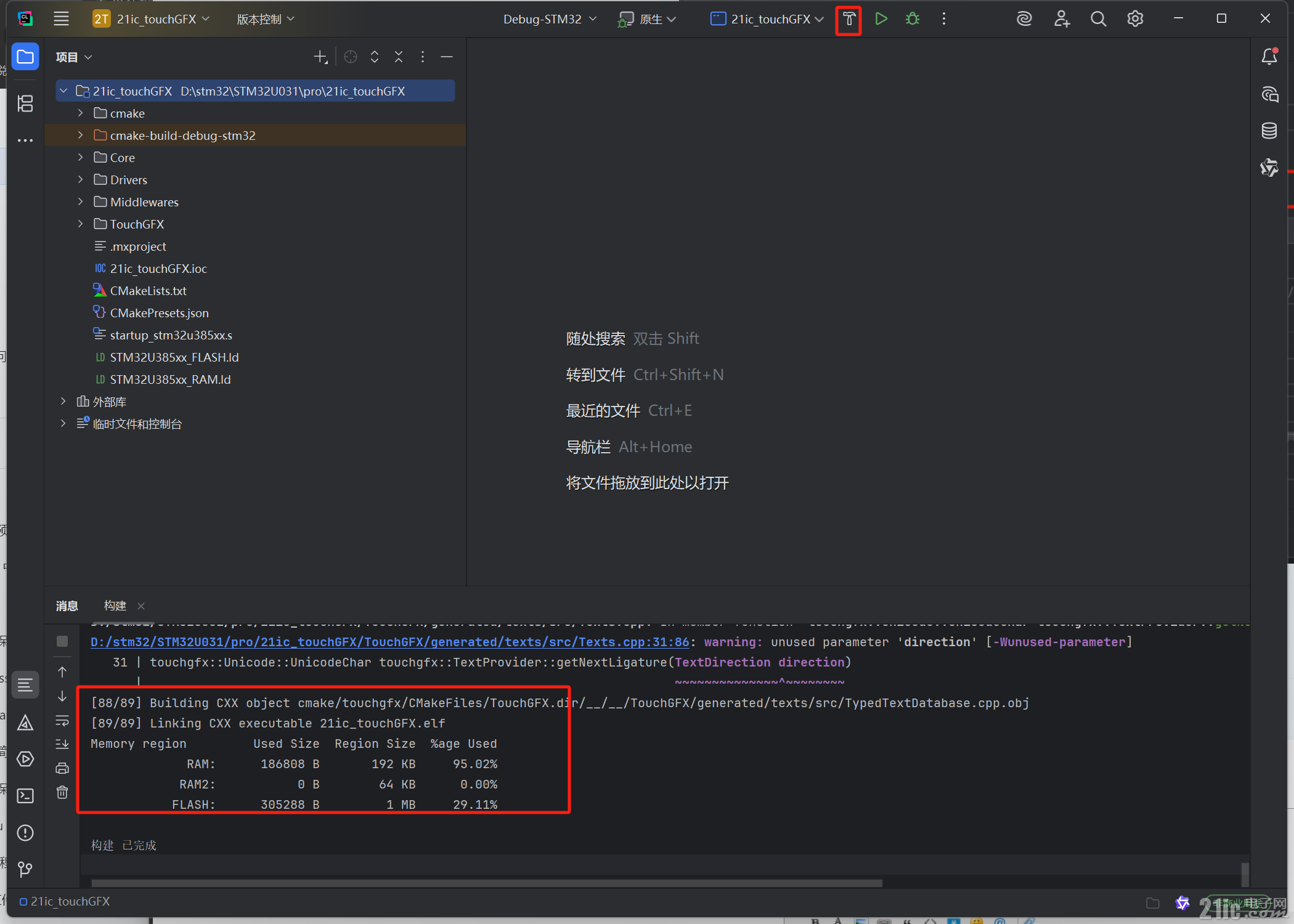Image resolution: width=1294 pixels, height=924 pixels.
Task: Switch to the 消息 tab
Action: [x=67, y=606]
